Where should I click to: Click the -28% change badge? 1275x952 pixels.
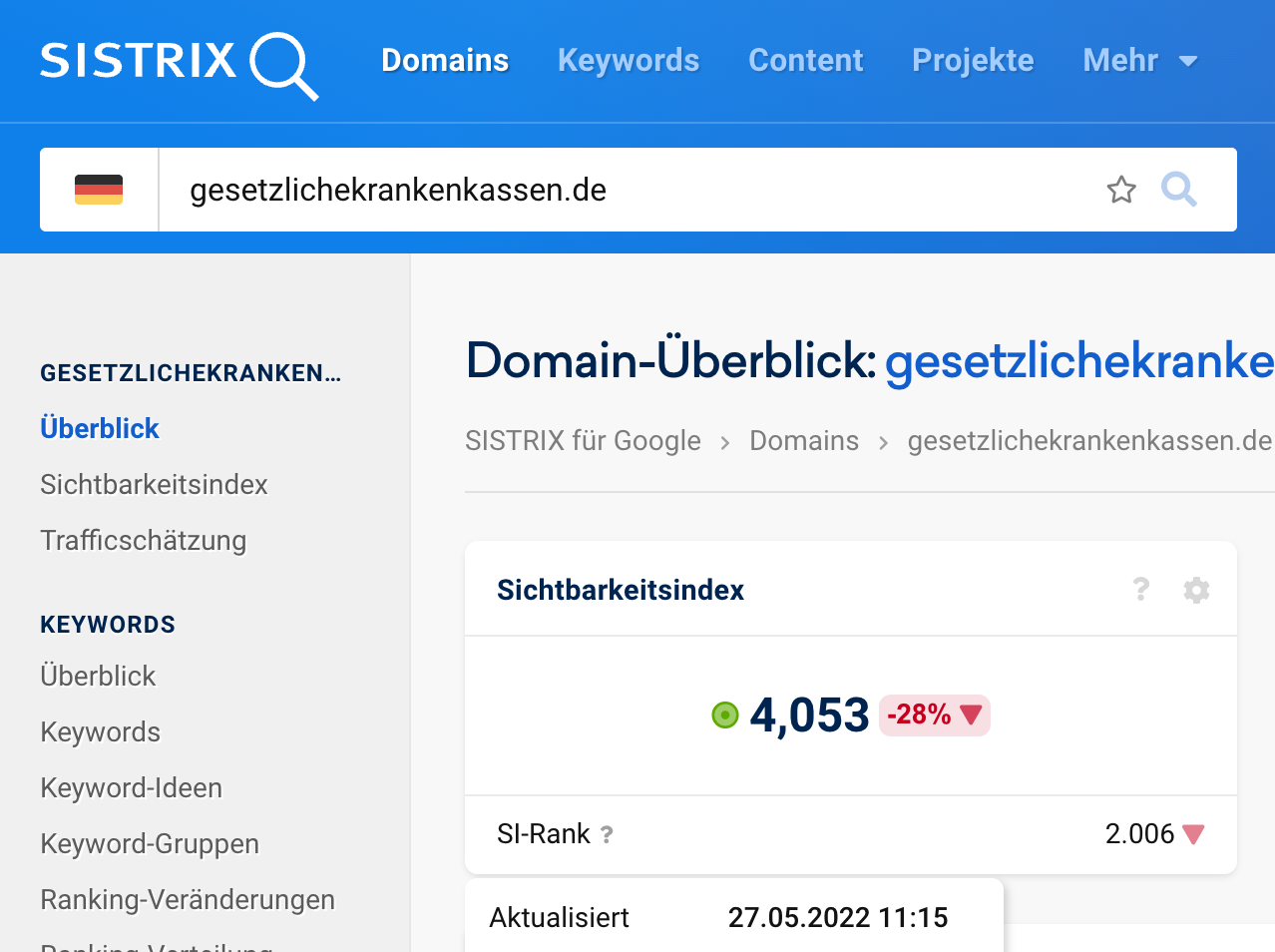(934, 715)
